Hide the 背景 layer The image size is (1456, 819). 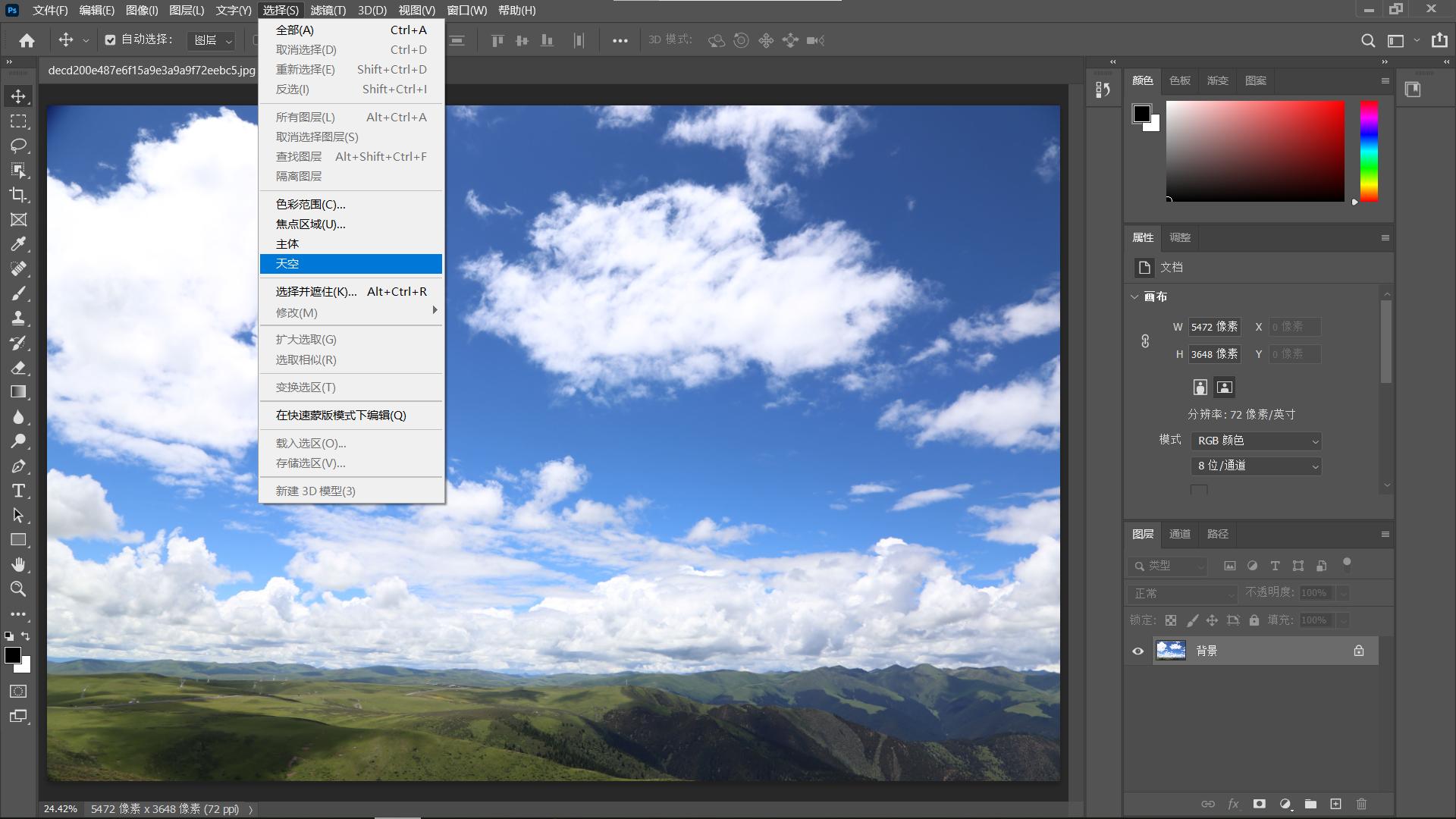coord(1137,651)
